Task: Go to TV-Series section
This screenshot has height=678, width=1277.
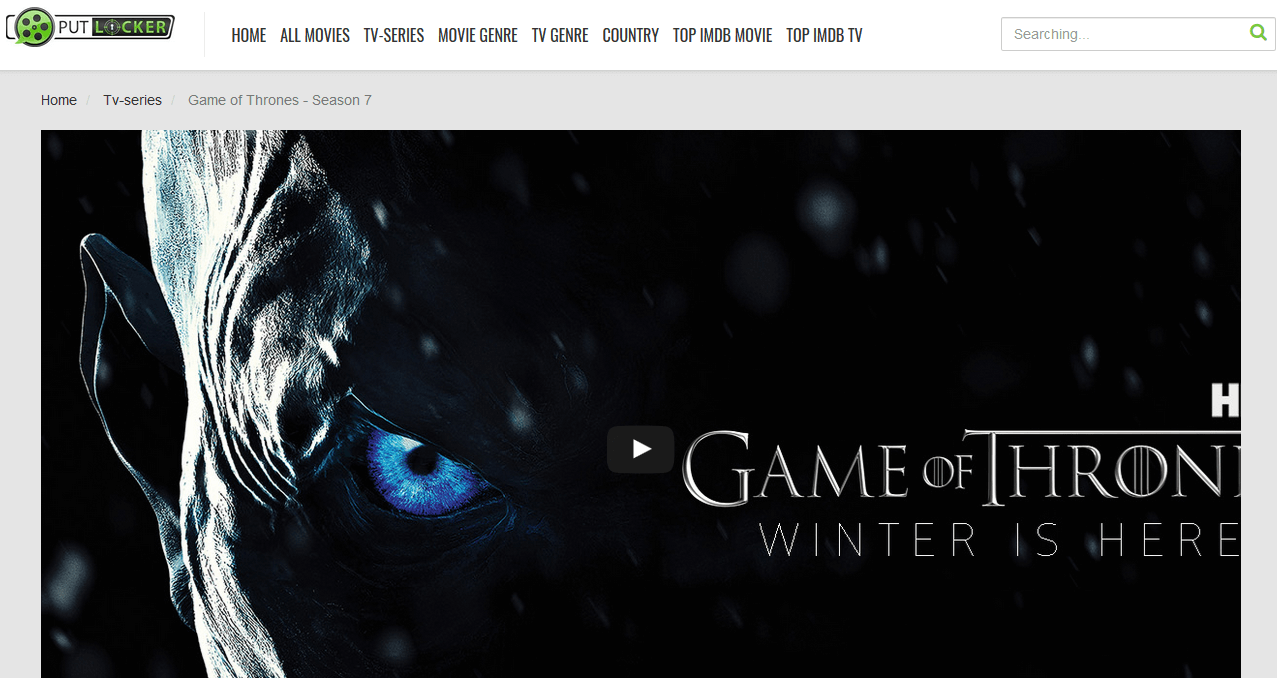Action: click(394, 35)
